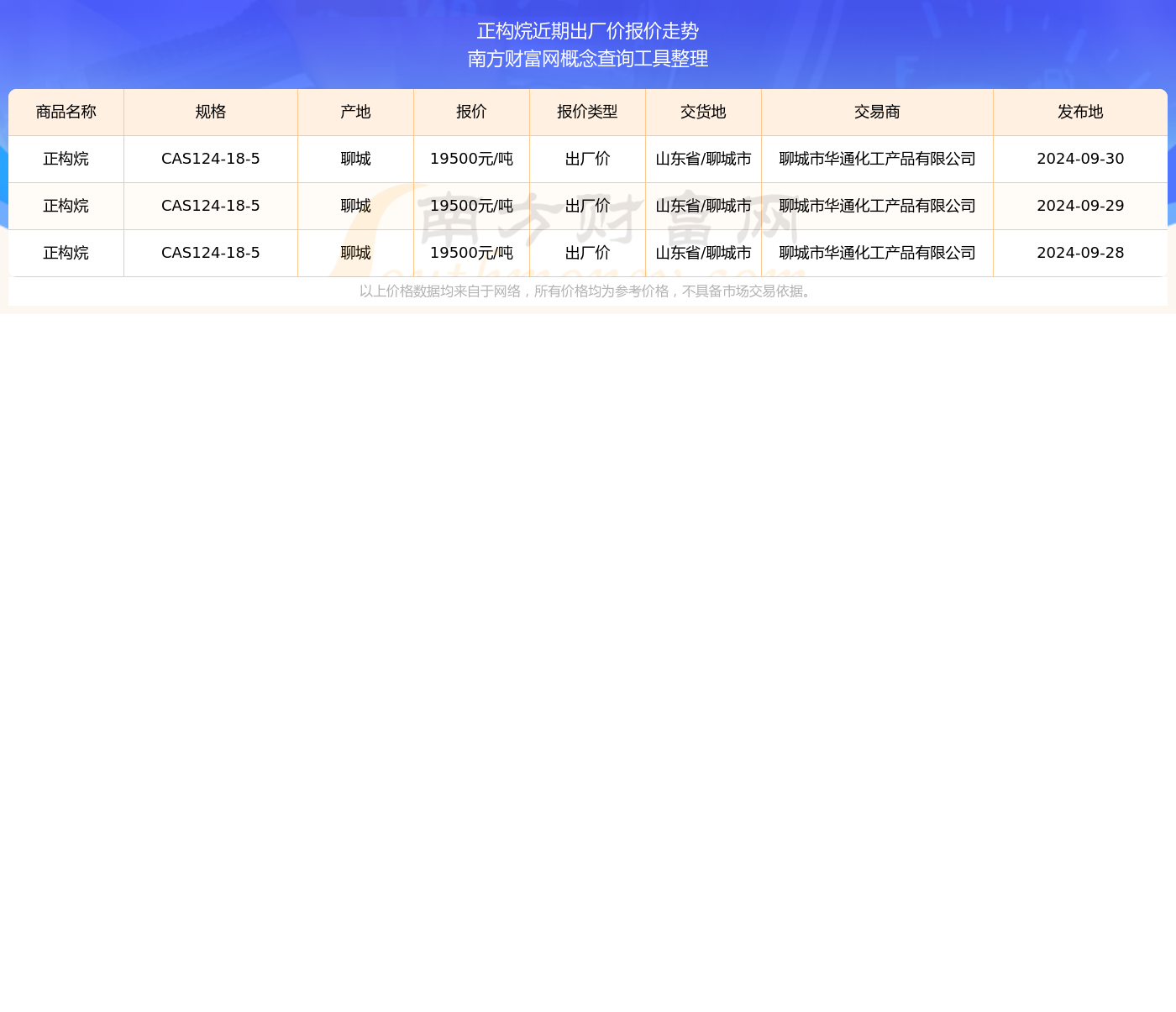Click the 交货地 column header
Screen dimensions: 1176x1012
[x=704, y=113]
